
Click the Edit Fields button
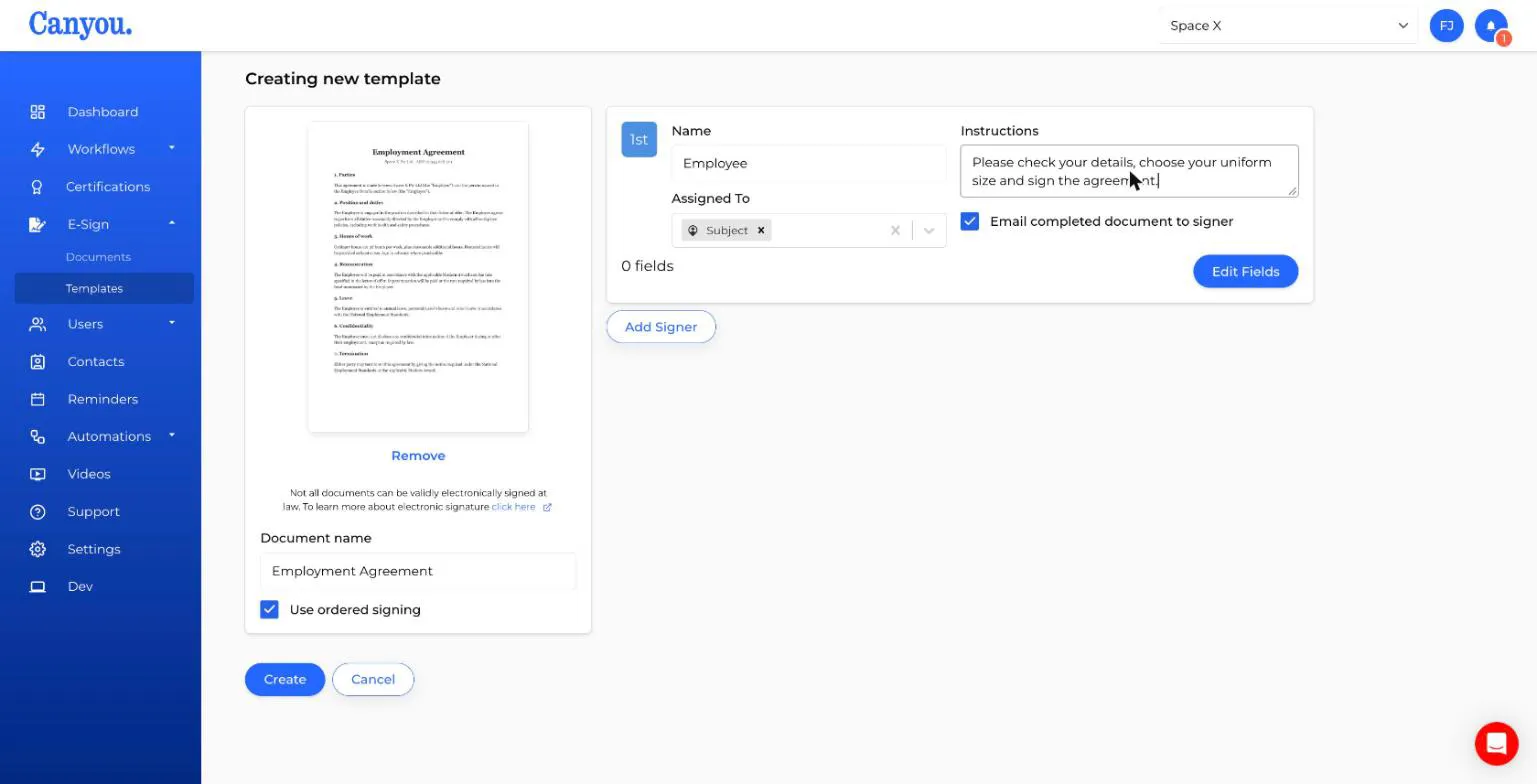point(1245,271)
